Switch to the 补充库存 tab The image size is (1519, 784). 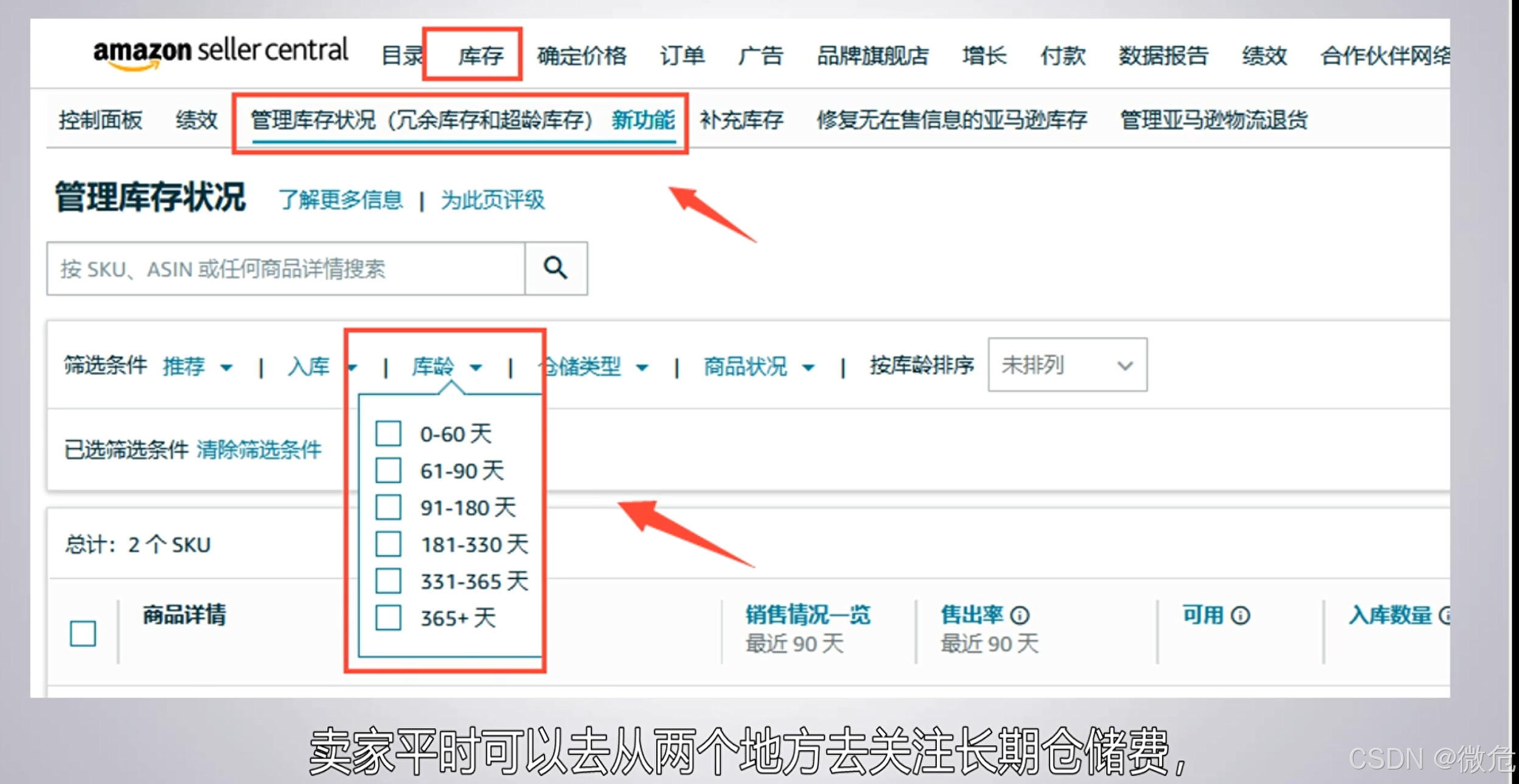click(741, 120)
